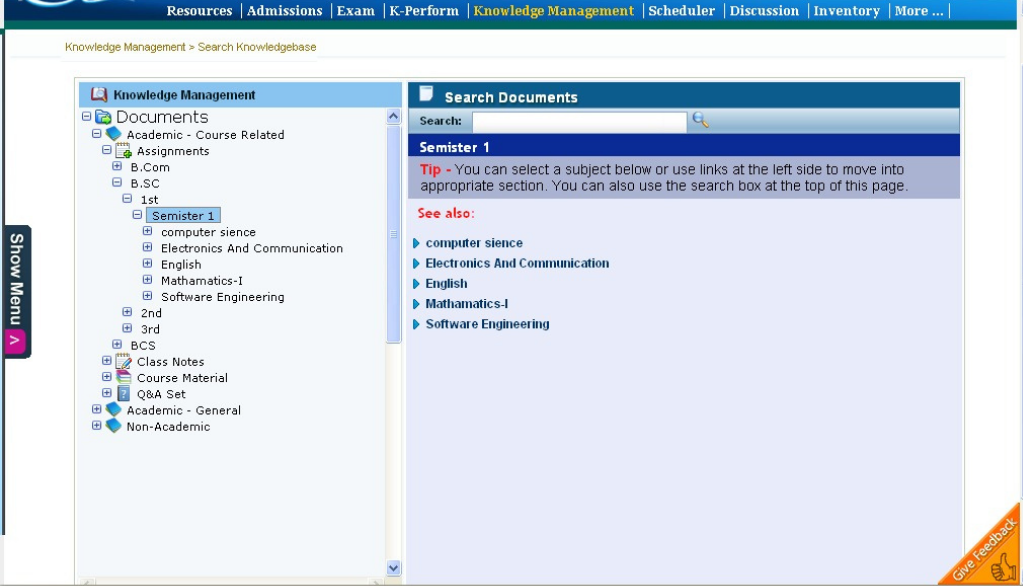Click the Knowledge Management panel header icon

(99, 95)
